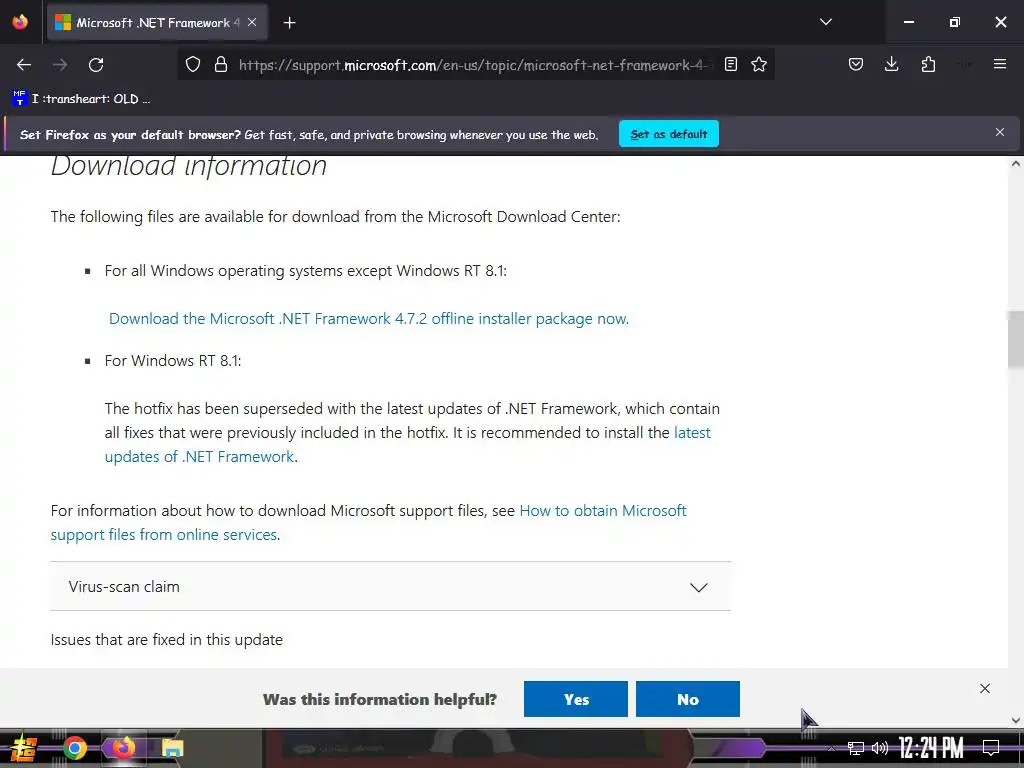The height and width of the screenshot is (768, 1024).
Task: Launch Google Chrome from the taskbar
Action: pos(74,748)
